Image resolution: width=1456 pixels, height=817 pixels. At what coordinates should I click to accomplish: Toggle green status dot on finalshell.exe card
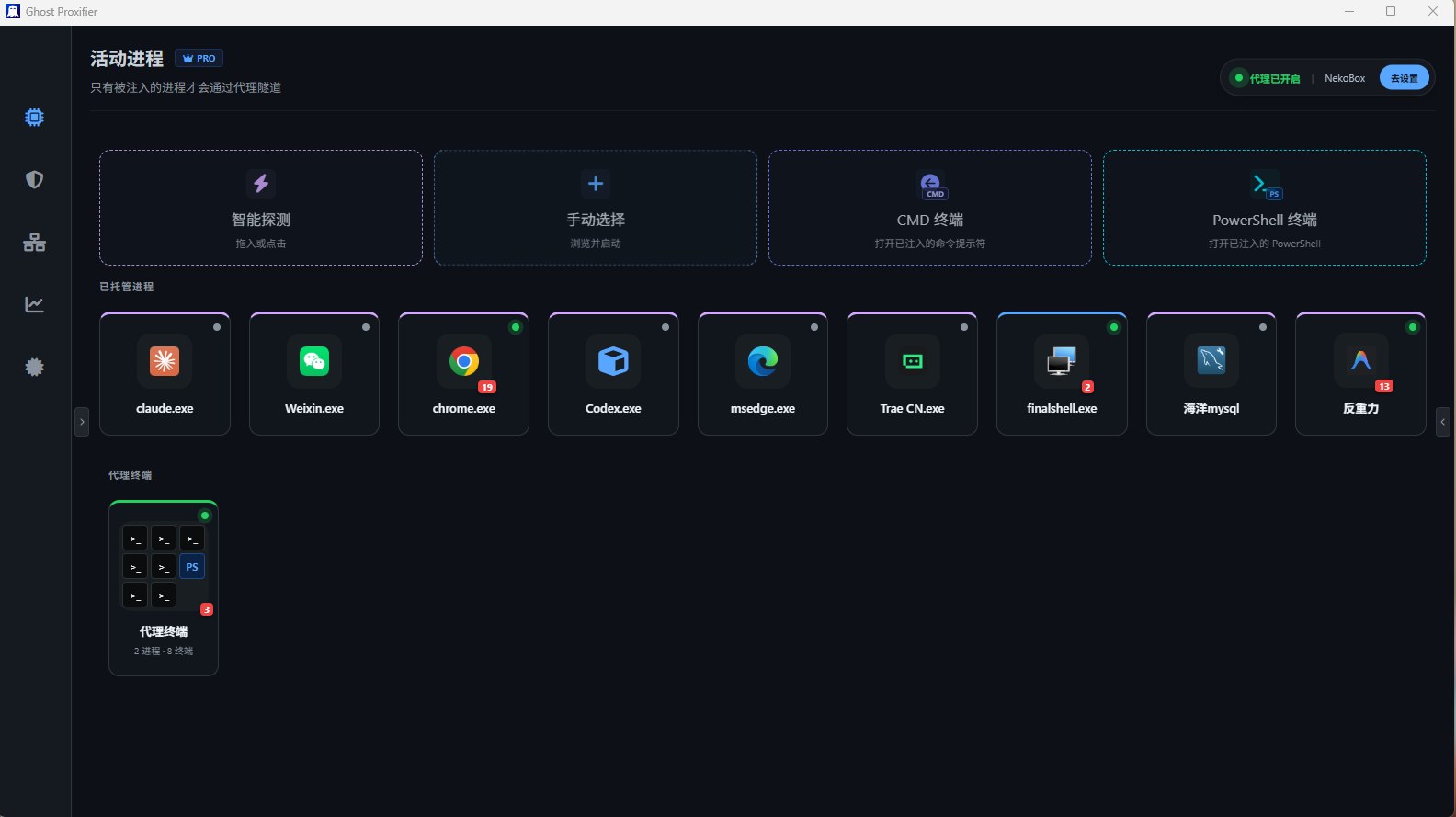coord(1114,327)
